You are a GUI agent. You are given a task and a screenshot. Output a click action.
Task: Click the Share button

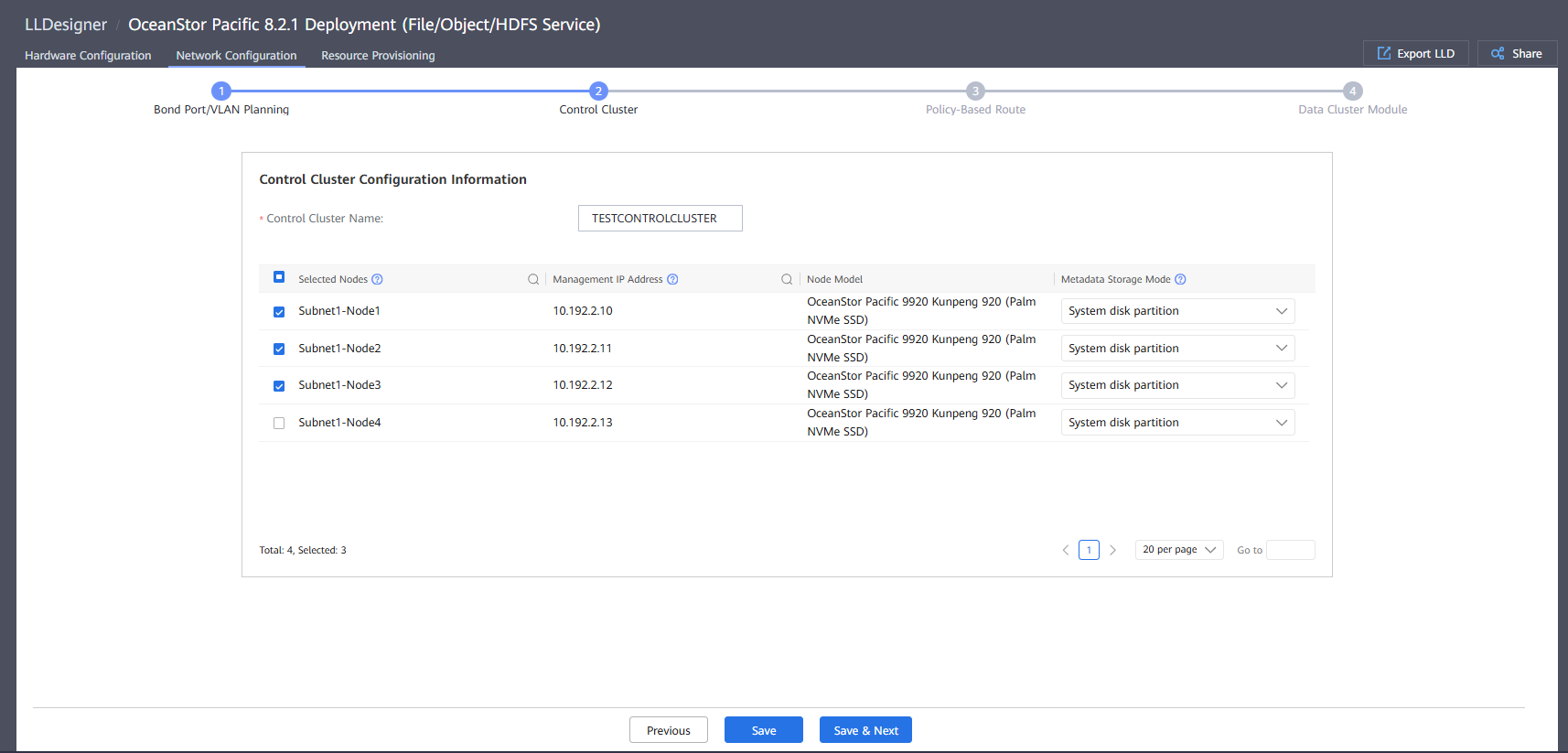[1517, 54]
